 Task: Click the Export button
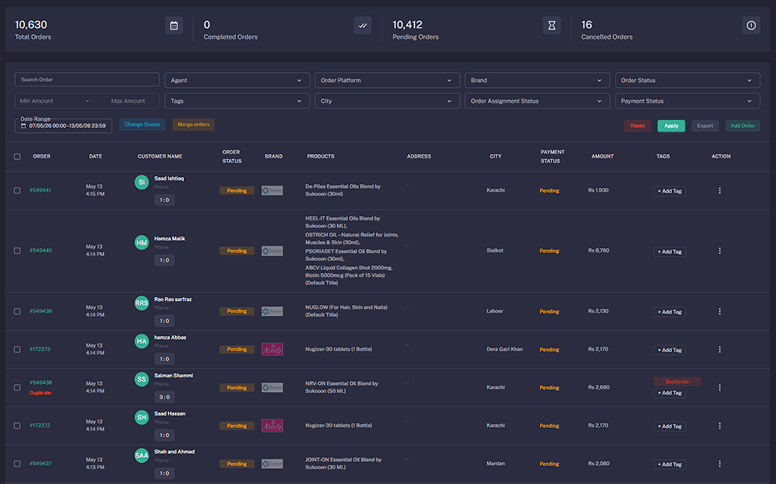[x=705, y=126]
